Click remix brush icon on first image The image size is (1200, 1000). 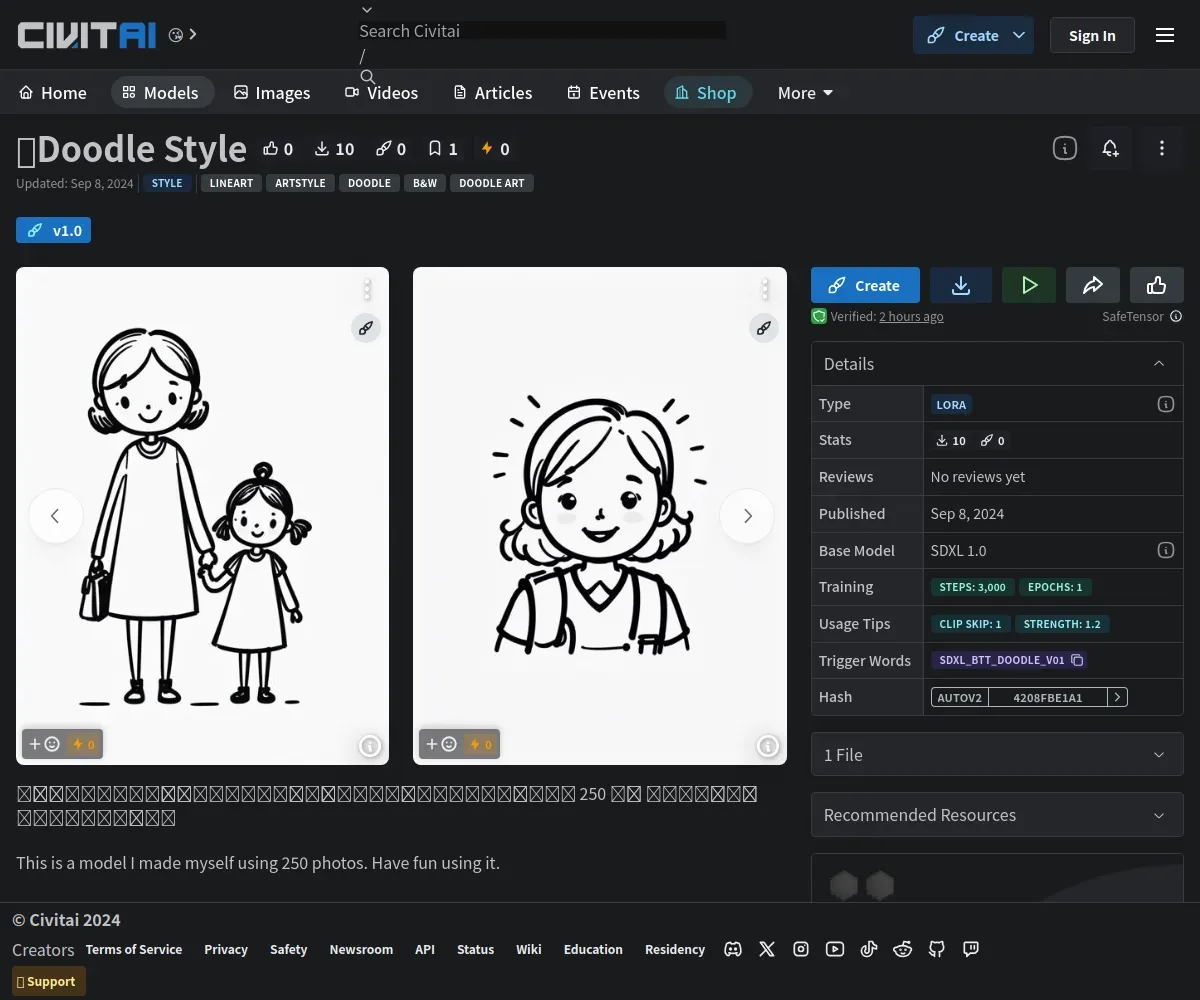coord(366,328)
